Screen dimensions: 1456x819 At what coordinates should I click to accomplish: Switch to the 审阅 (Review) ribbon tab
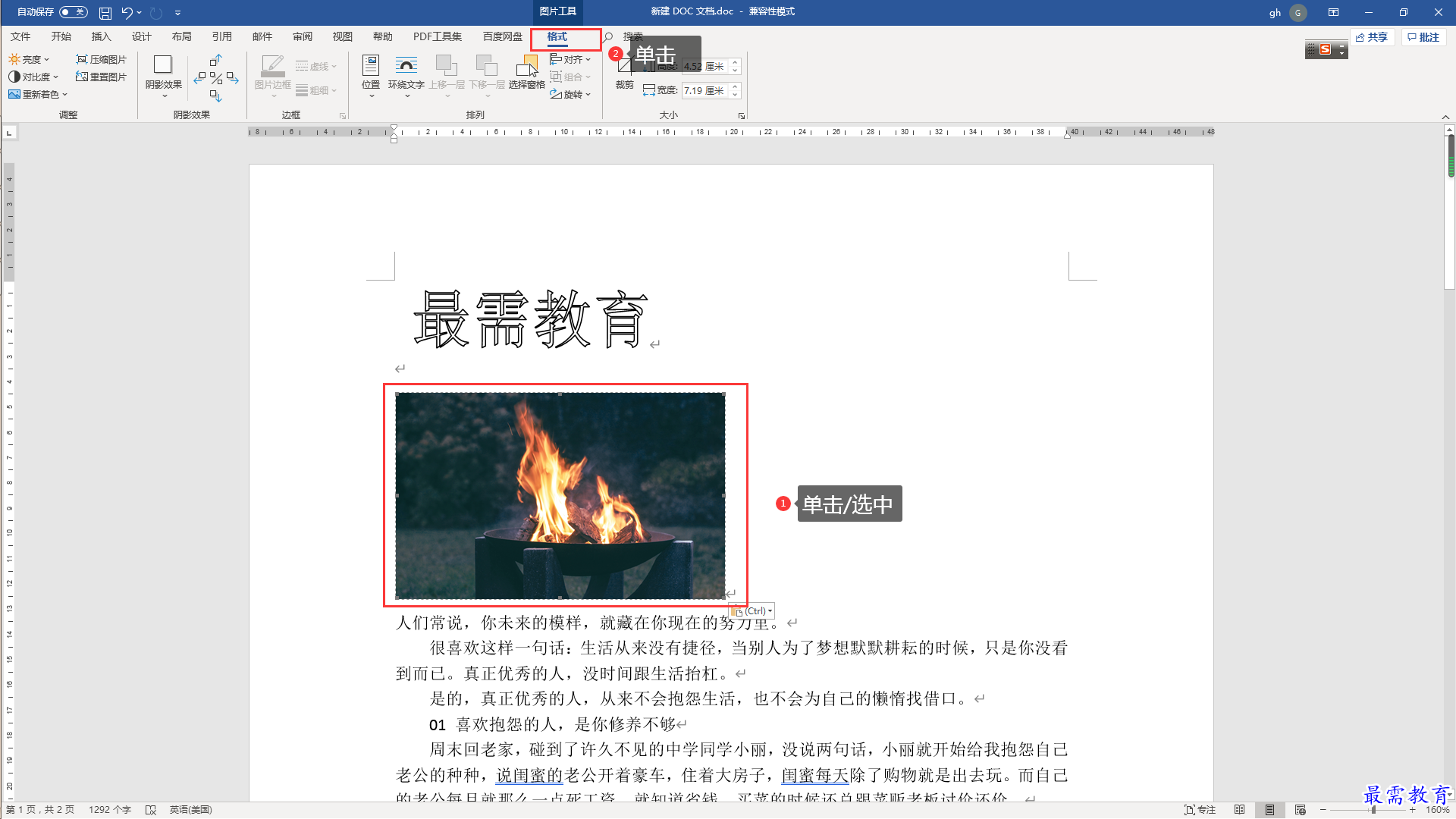(x=302, y=36)
